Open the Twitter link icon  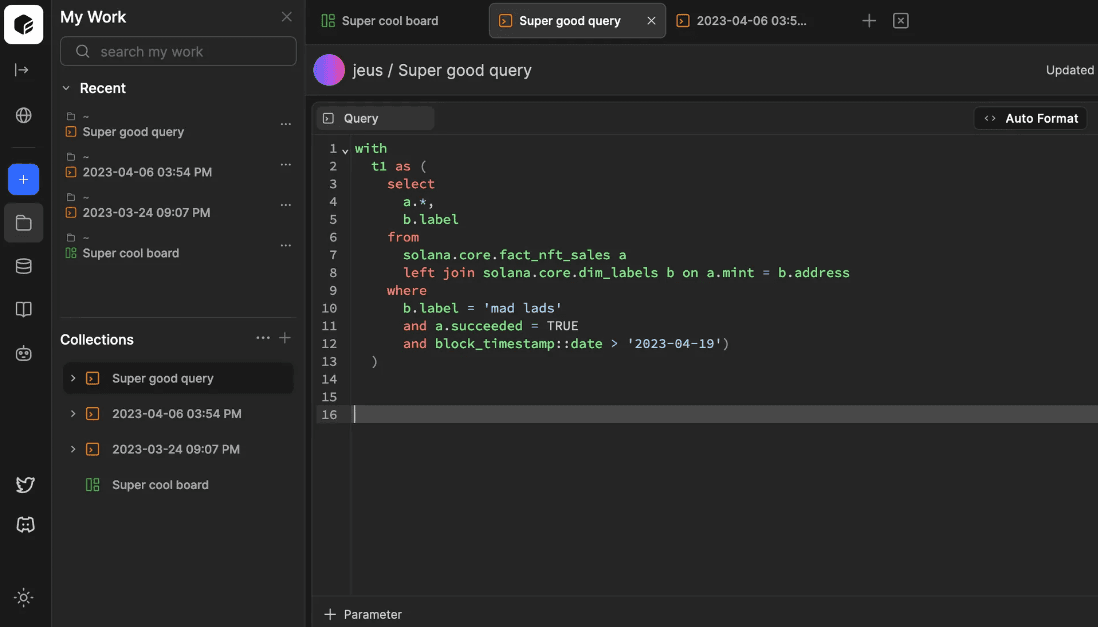[25, 485]
